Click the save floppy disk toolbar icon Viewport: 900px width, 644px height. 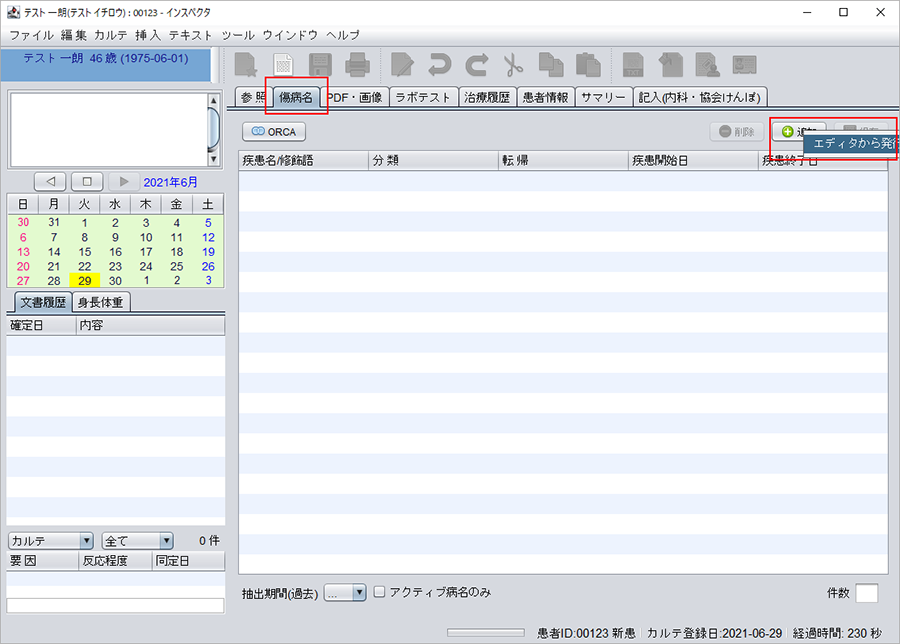(x=321, y=66)
